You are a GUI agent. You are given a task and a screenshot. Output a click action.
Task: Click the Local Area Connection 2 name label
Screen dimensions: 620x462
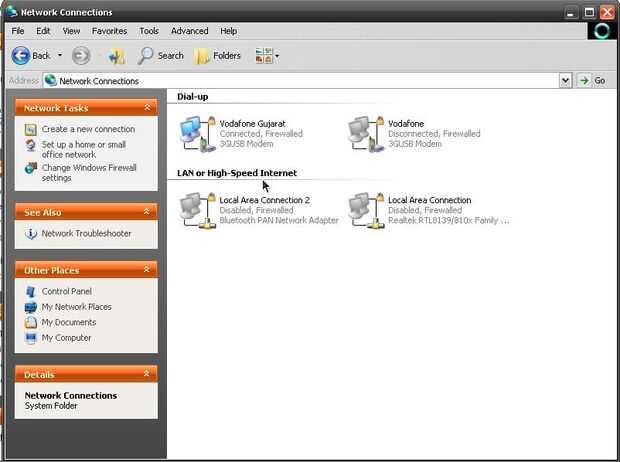[x=265, y=200]
